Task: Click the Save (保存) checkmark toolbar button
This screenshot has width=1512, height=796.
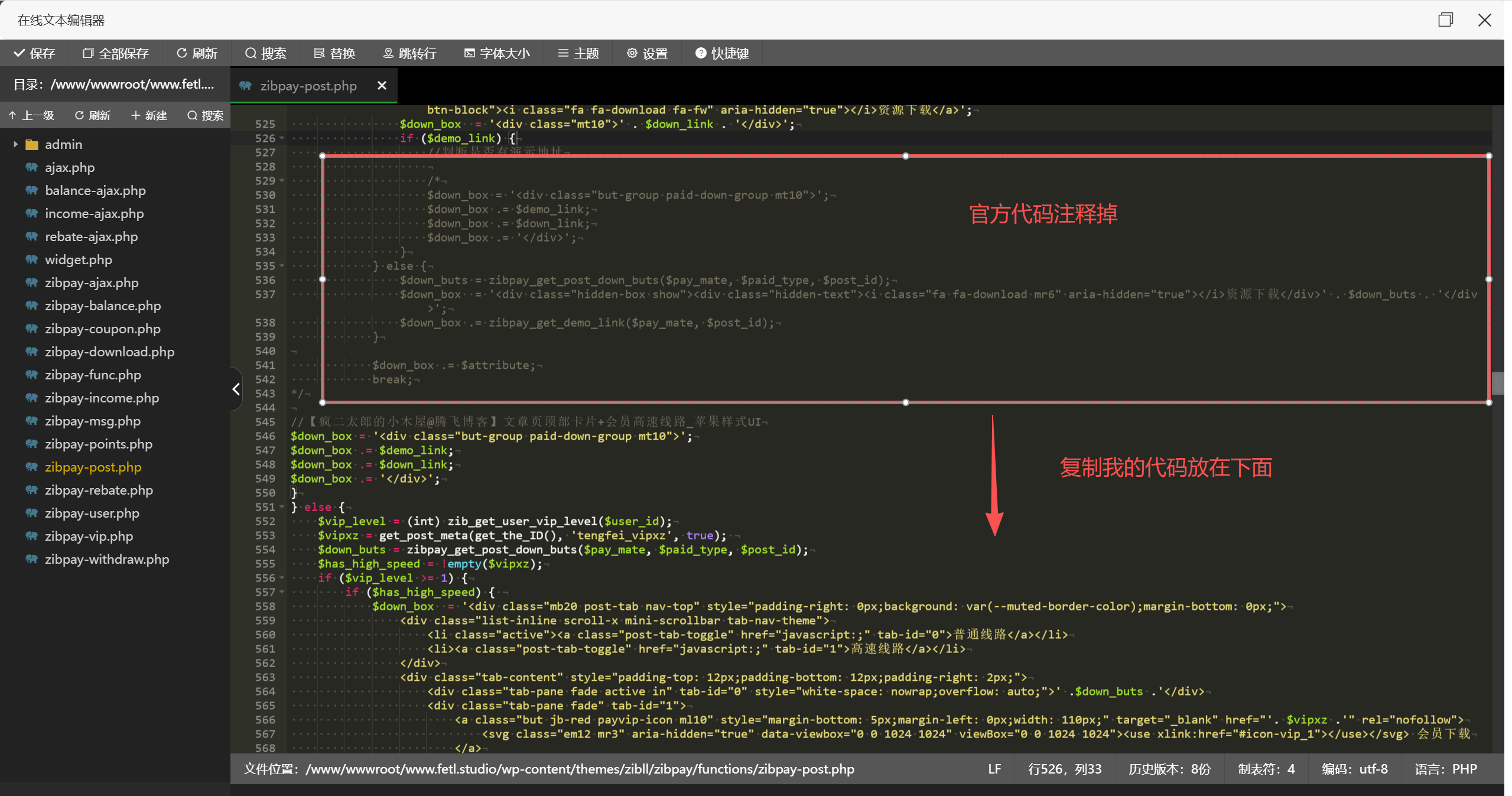Action: coord(34,53)
